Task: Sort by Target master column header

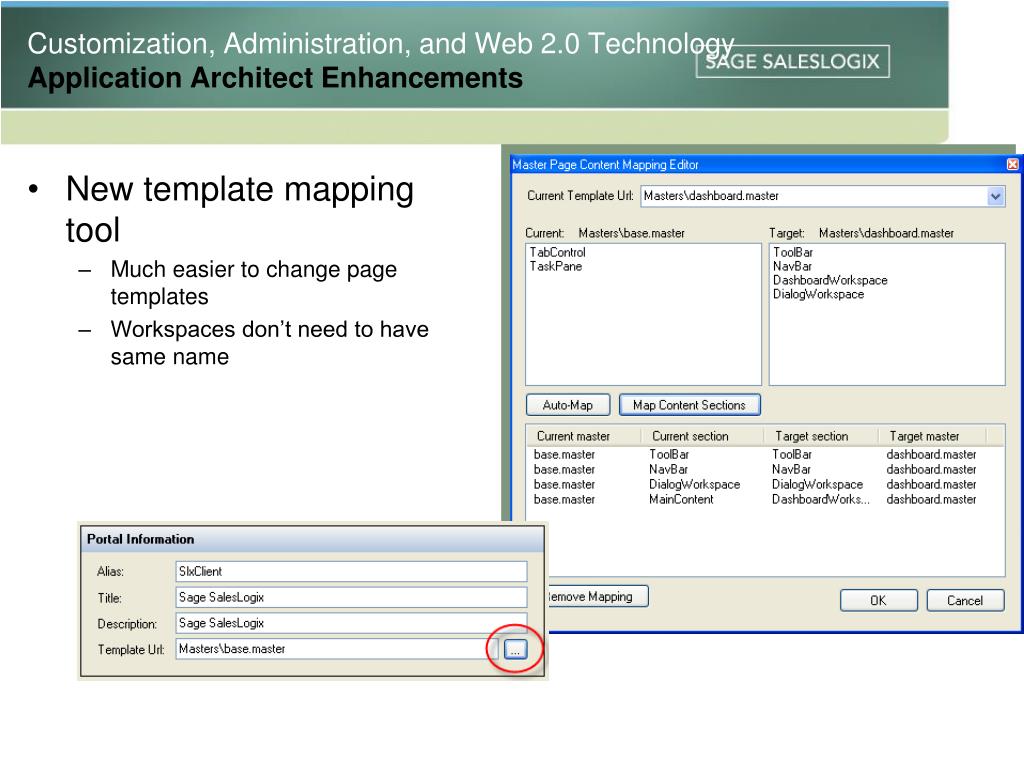Action: pos(932,436)
